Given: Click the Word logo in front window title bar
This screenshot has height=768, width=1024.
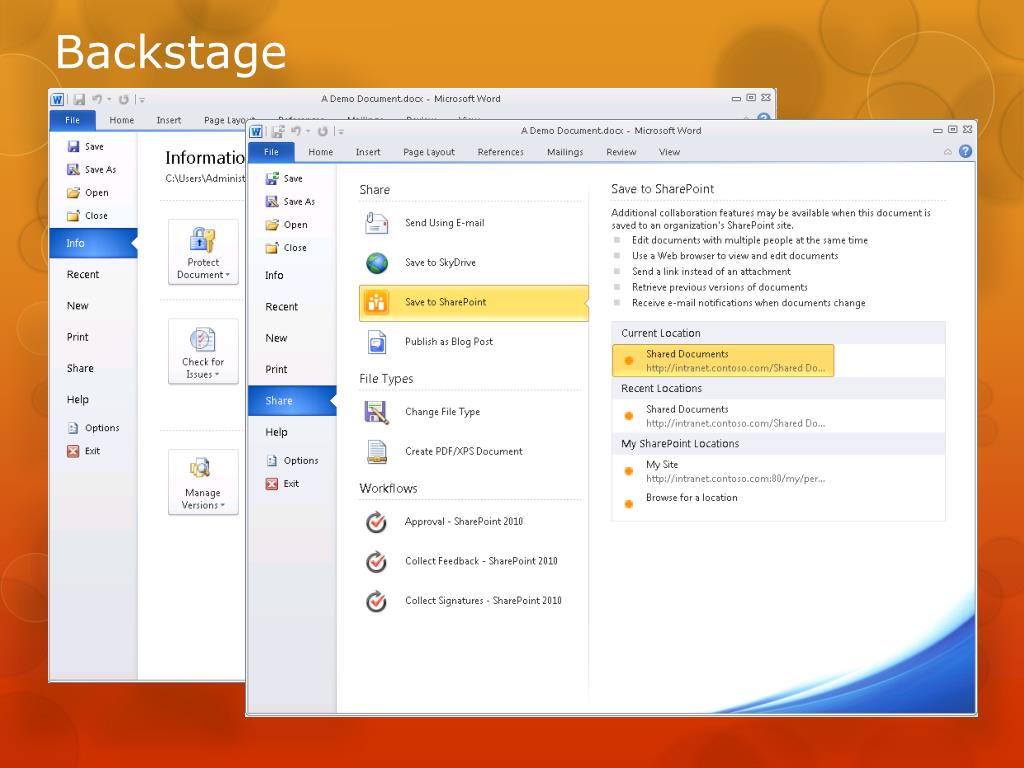Looking at the screenshot, I should tap(256, 132).
